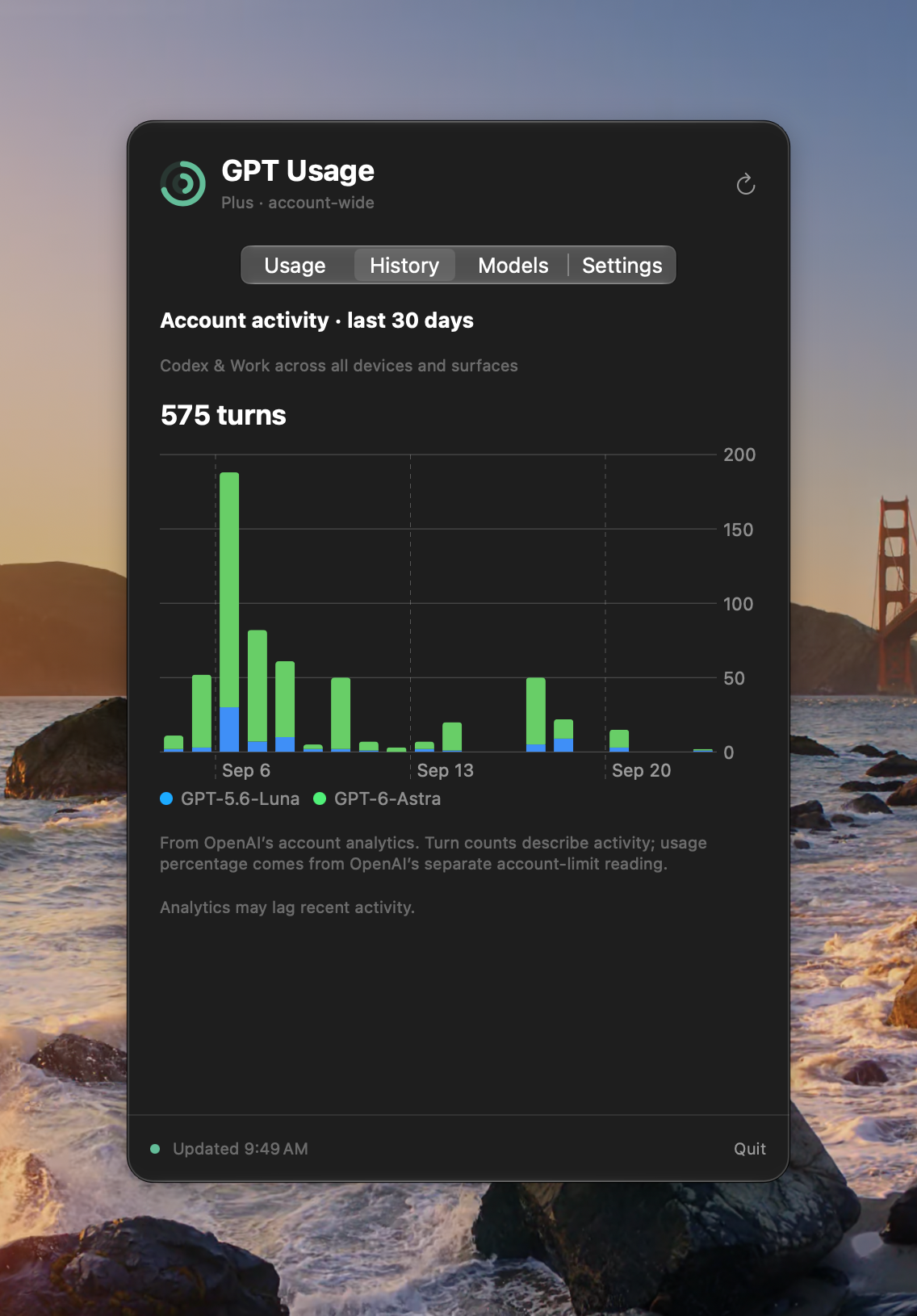Click the blue GPT-5.6-Luna legend dot
The height and width of the screenshot is (1316, 917).
click(166, 798)
